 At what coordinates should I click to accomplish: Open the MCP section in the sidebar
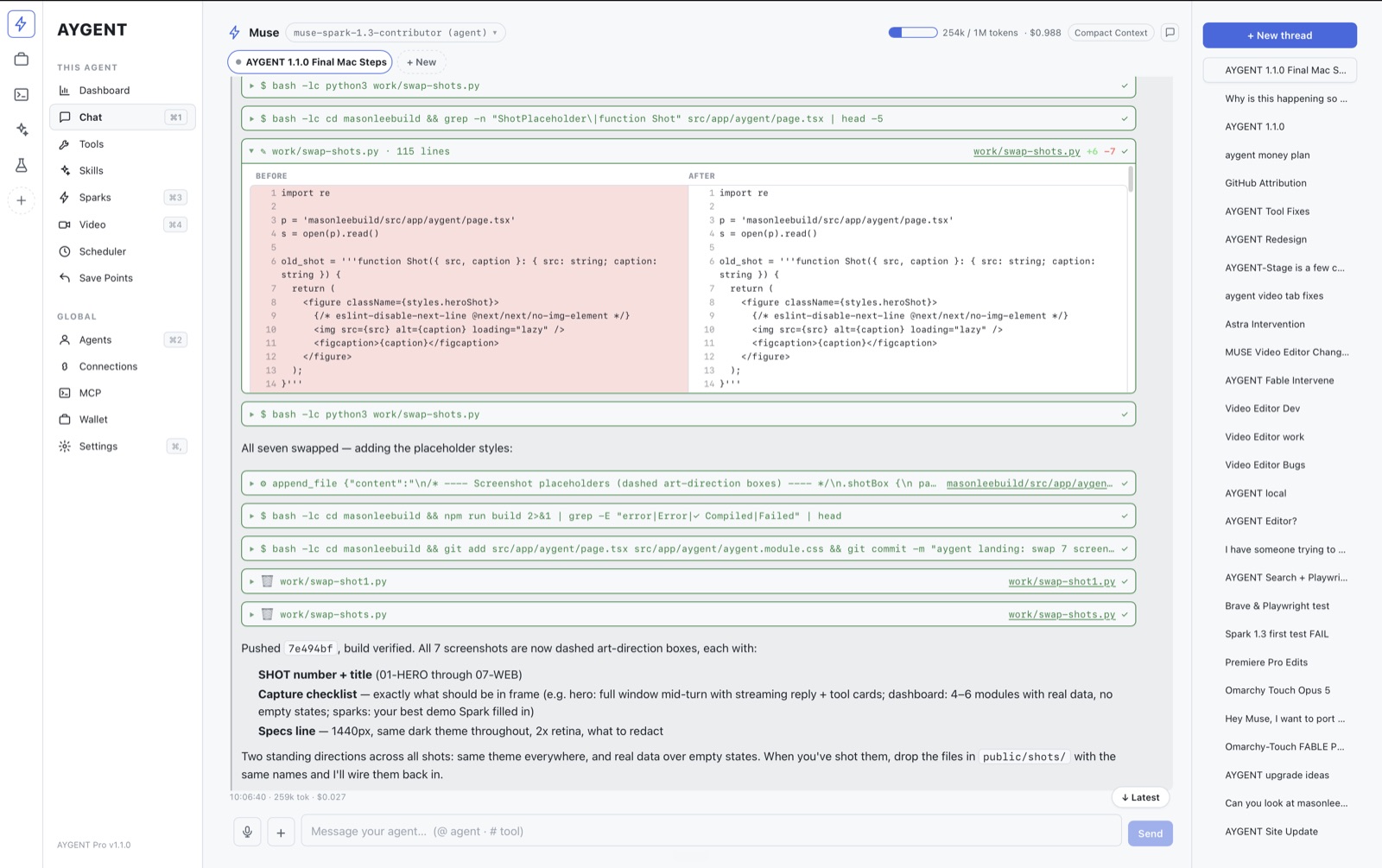[x=123, y=393]
